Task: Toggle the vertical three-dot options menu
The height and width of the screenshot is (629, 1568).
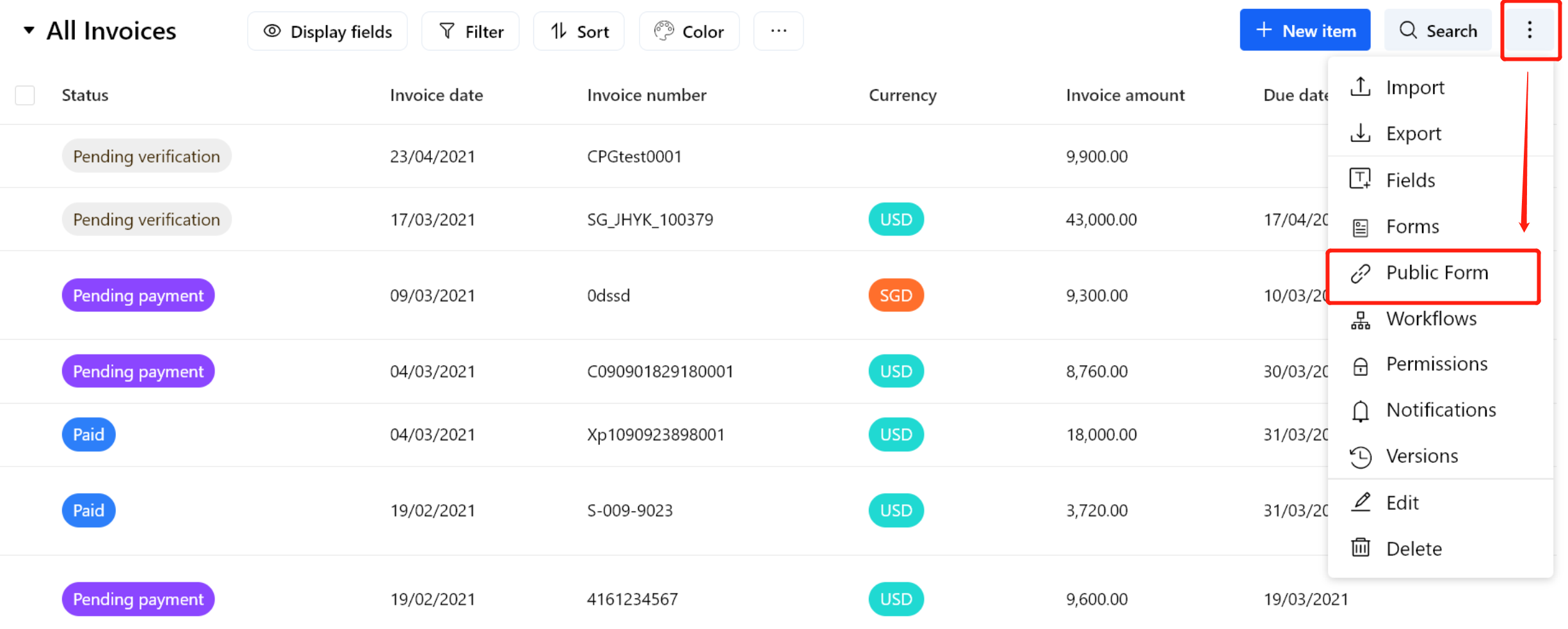Action: (1529, 30)
